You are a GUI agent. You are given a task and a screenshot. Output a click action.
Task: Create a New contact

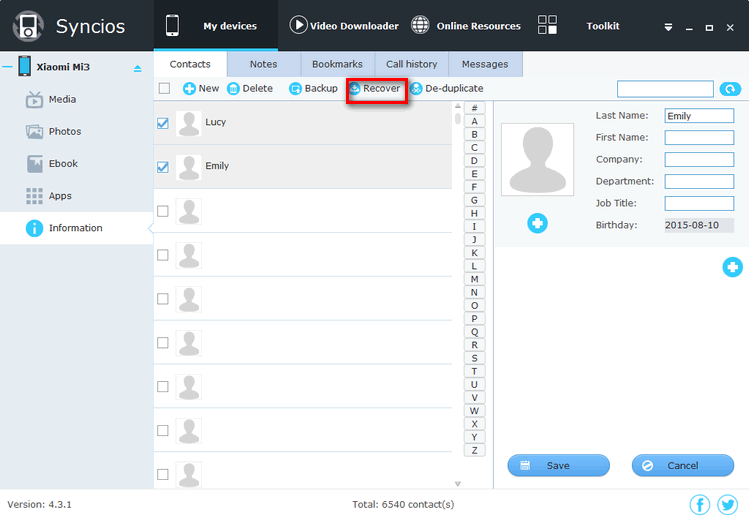201,88
